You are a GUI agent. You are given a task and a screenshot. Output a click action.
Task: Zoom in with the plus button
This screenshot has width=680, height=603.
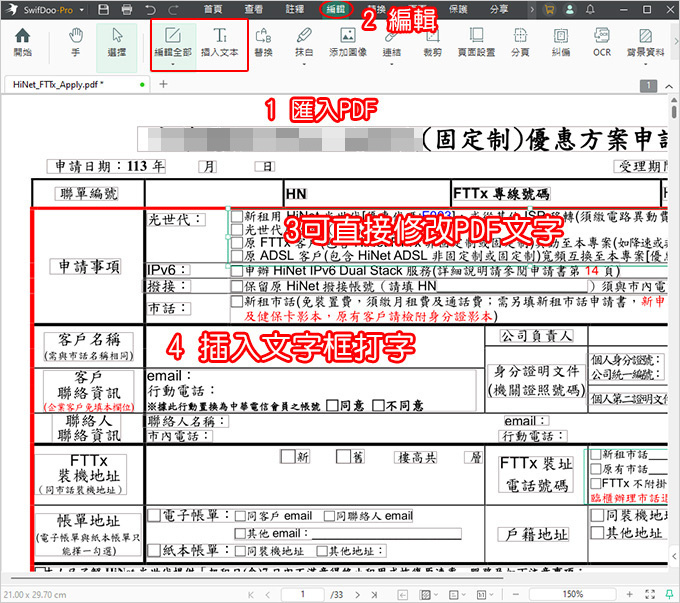click(x=630, y=594)
